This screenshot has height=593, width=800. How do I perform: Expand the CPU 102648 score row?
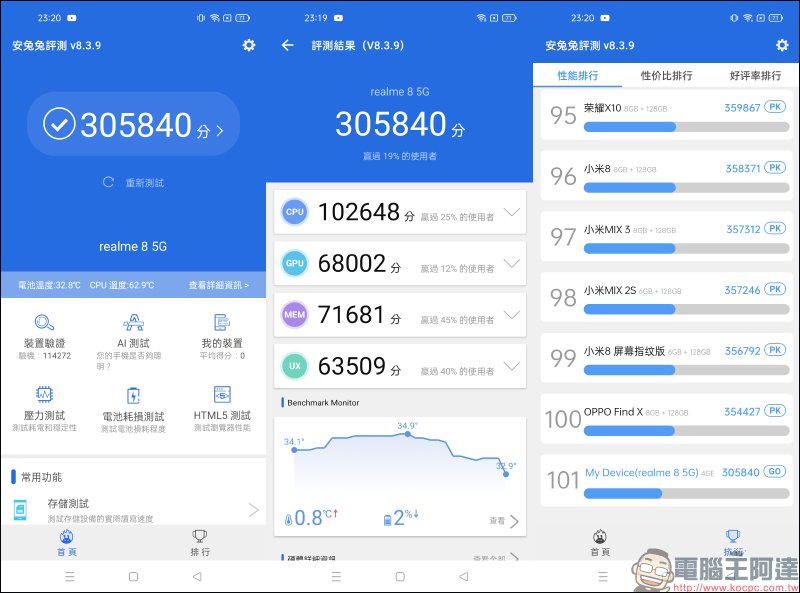coord(400,212)
